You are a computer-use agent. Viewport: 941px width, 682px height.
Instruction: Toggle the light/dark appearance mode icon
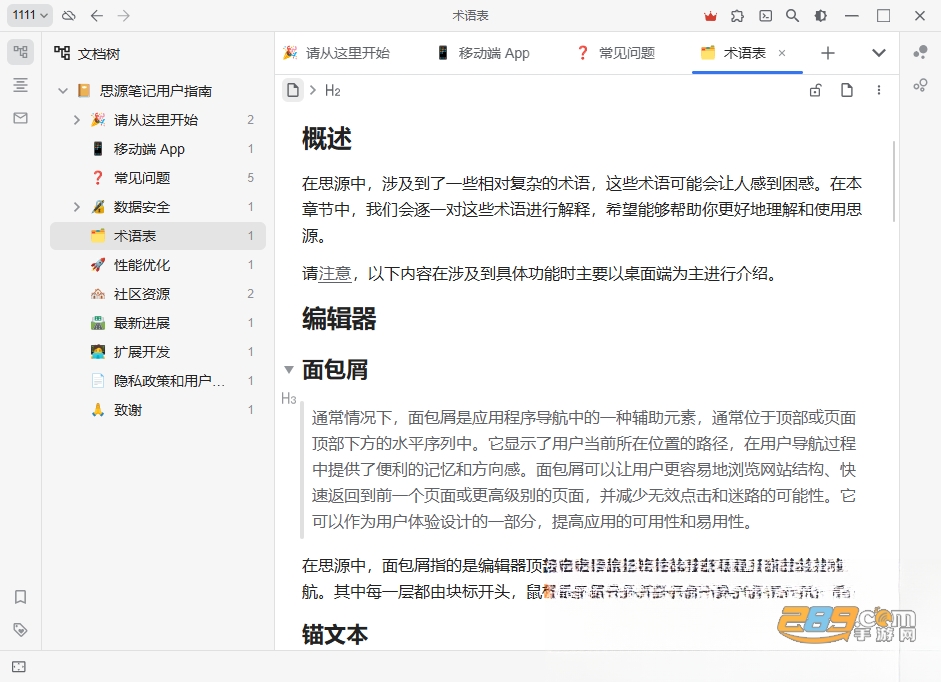(820, 16)
